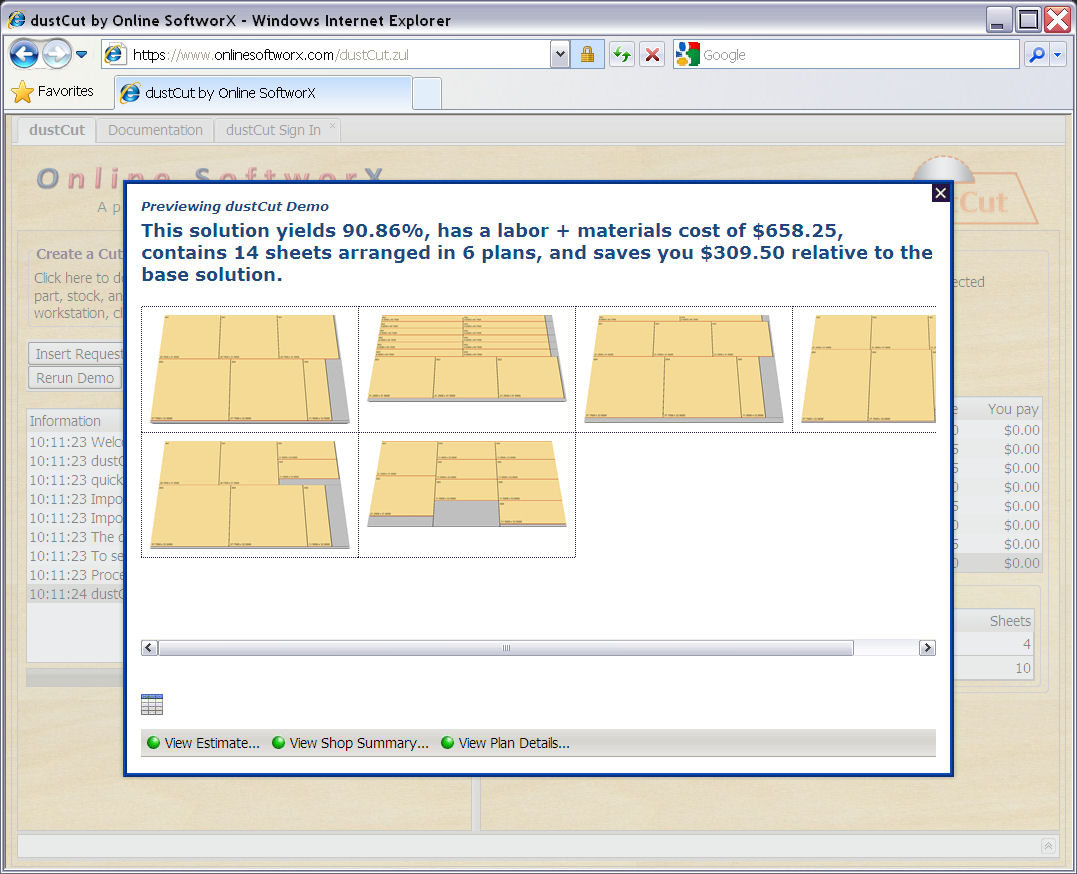Close the dustCut Sign In tab
This screenshot has height=874, width=1077.
(x=332, y=126)
